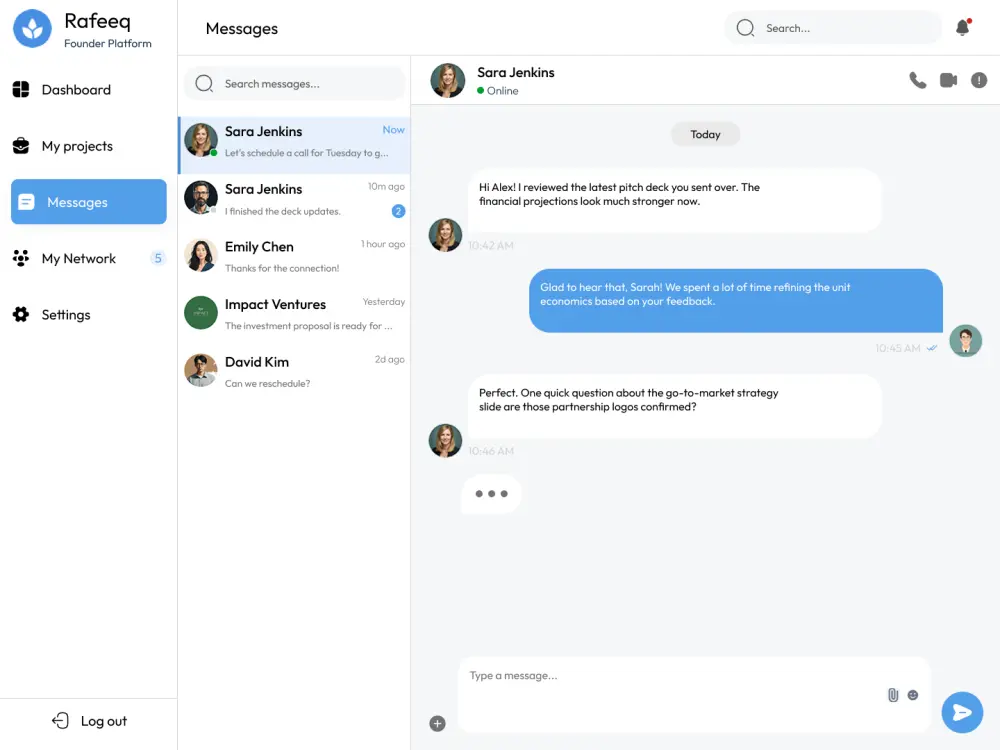
Task: Open the notifications bell
Action: click(x=962, y=27)
